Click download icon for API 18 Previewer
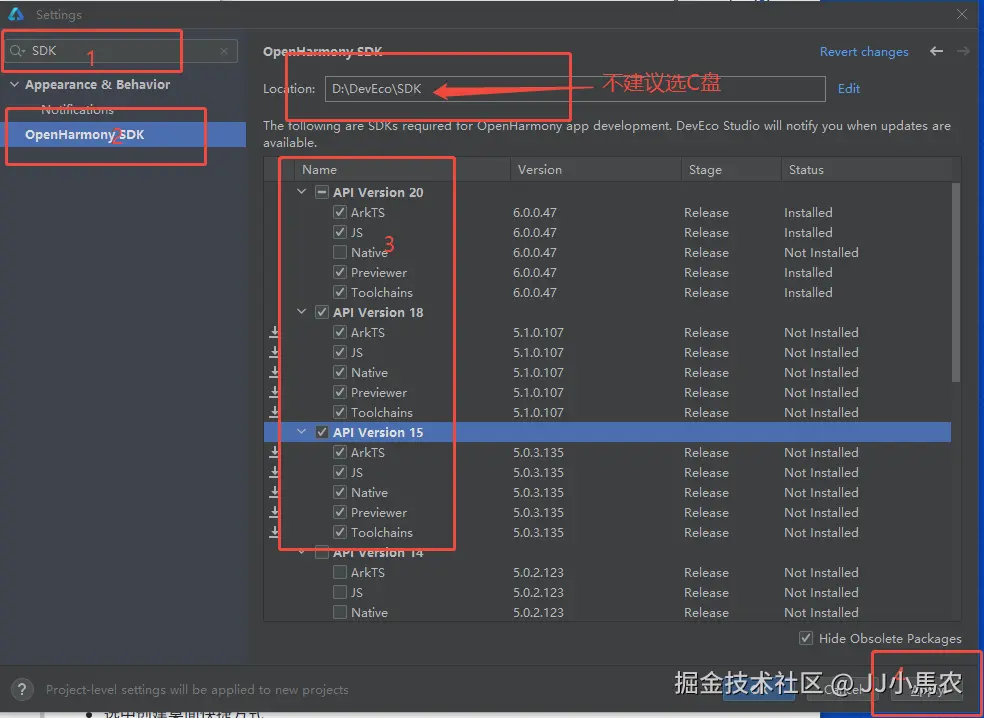The height and width of the screenshot is (718, 984). coord(274,392)
